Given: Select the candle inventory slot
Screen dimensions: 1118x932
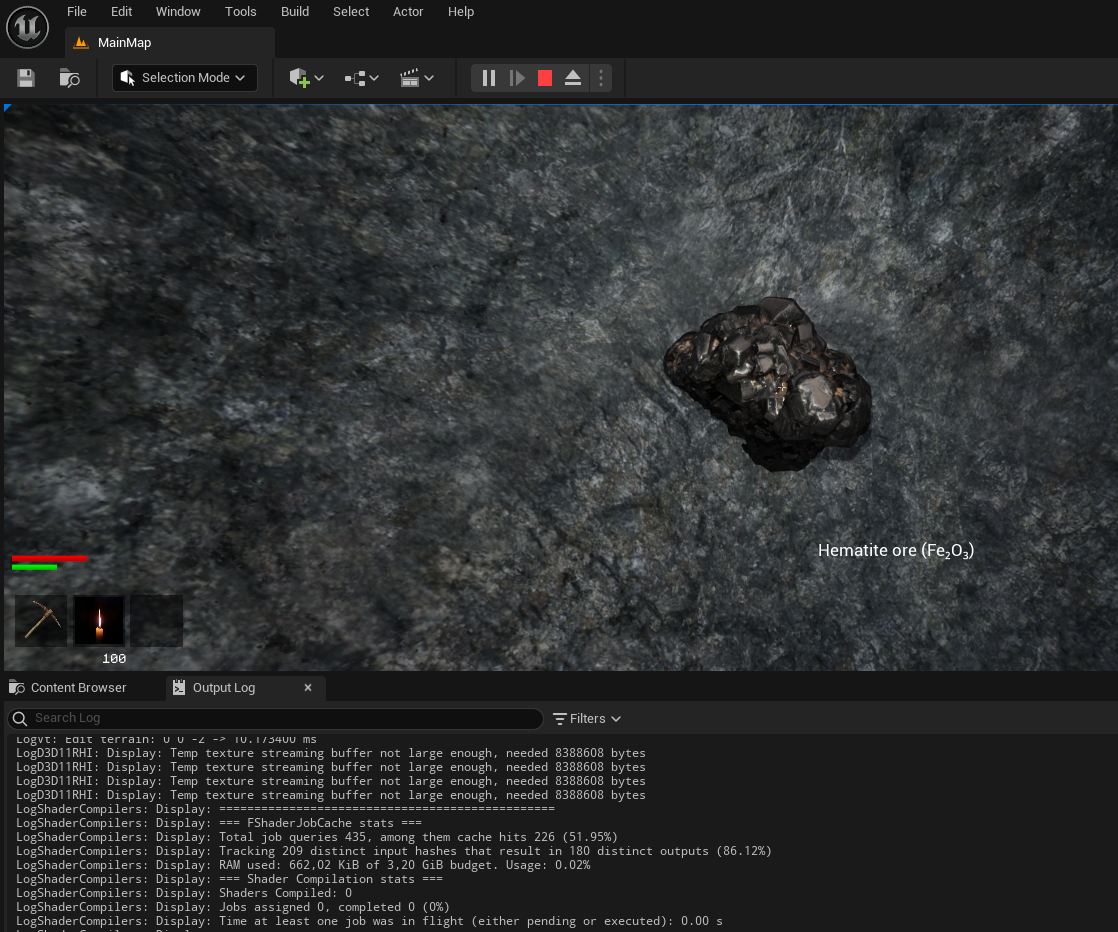Looking at the screenshot, I should 99,621.
